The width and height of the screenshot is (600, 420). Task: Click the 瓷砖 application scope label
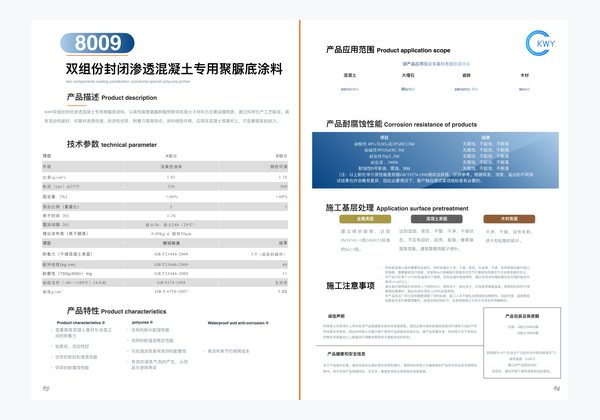(466, 75)
